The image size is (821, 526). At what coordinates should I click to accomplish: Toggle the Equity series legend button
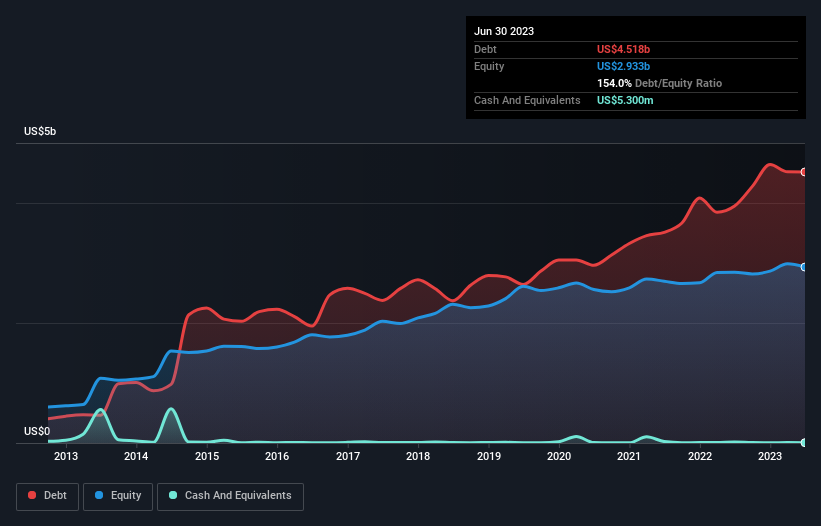(x=118, y=496)
